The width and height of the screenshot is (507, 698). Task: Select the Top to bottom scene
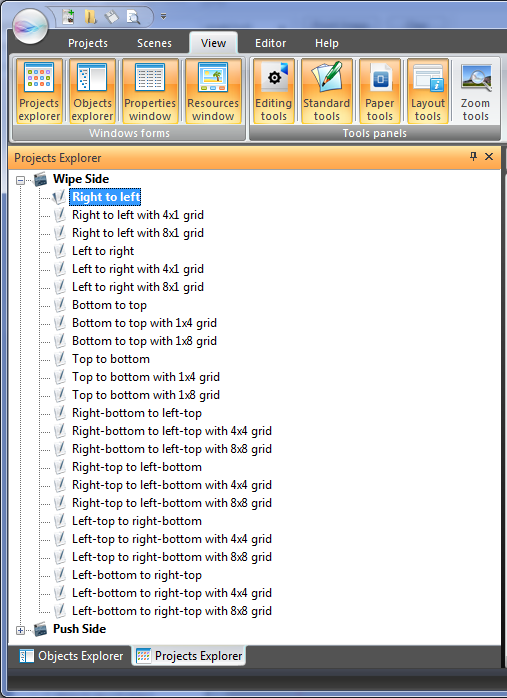click(x=111, y=359)
